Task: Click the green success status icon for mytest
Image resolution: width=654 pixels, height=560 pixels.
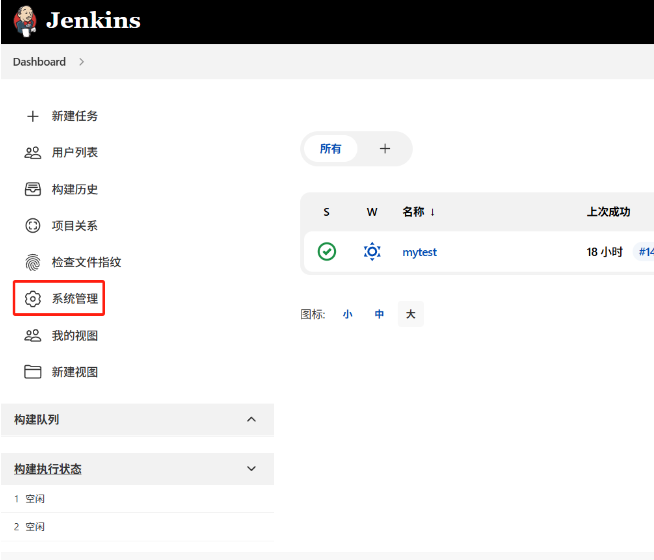Action: click(x=327, y=252)
